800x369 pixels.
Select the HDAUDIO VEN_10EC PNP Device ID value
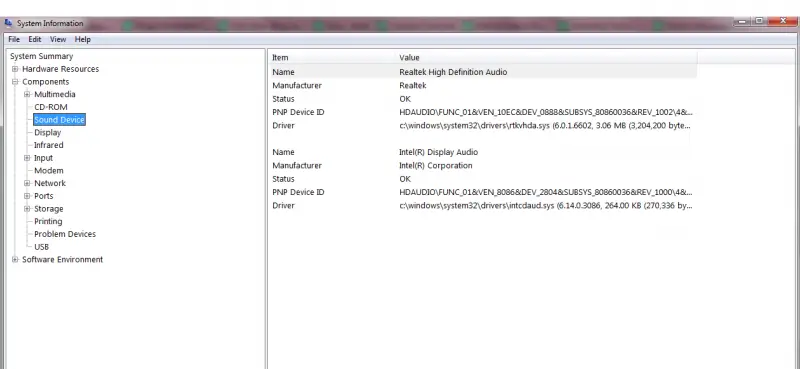546,112
